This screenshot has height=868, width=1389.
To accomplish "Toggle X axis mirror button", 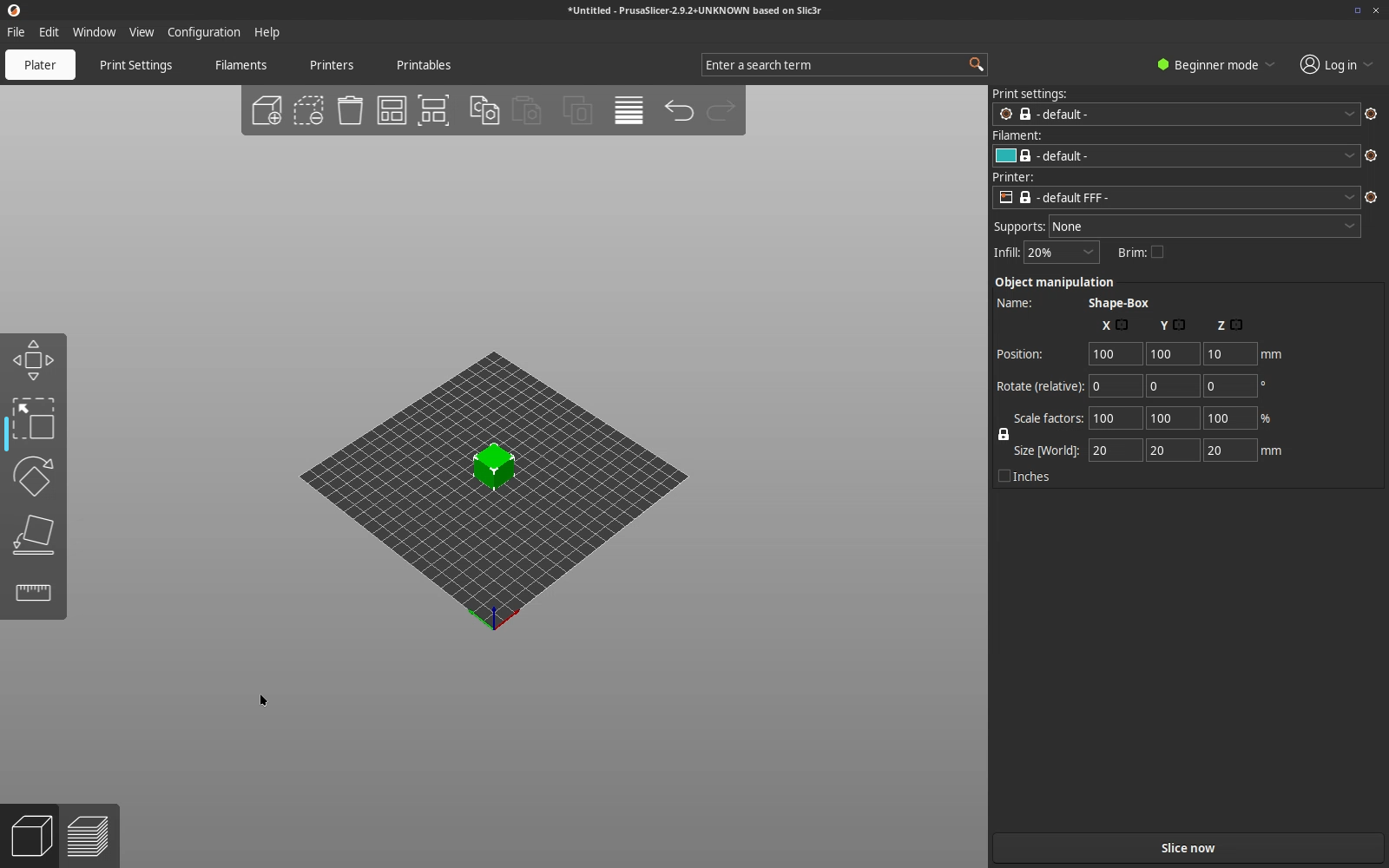I will 1122,325.
